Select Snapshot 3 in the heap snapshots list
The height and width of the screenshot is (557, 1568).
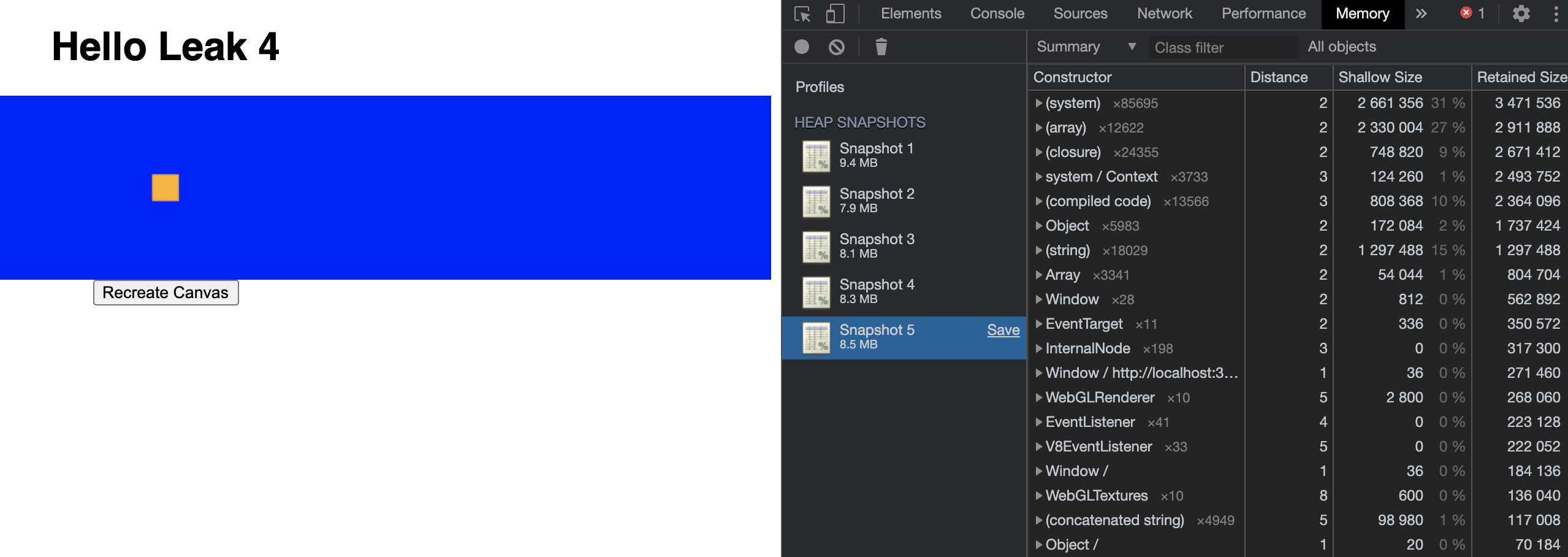click(877, 245)
